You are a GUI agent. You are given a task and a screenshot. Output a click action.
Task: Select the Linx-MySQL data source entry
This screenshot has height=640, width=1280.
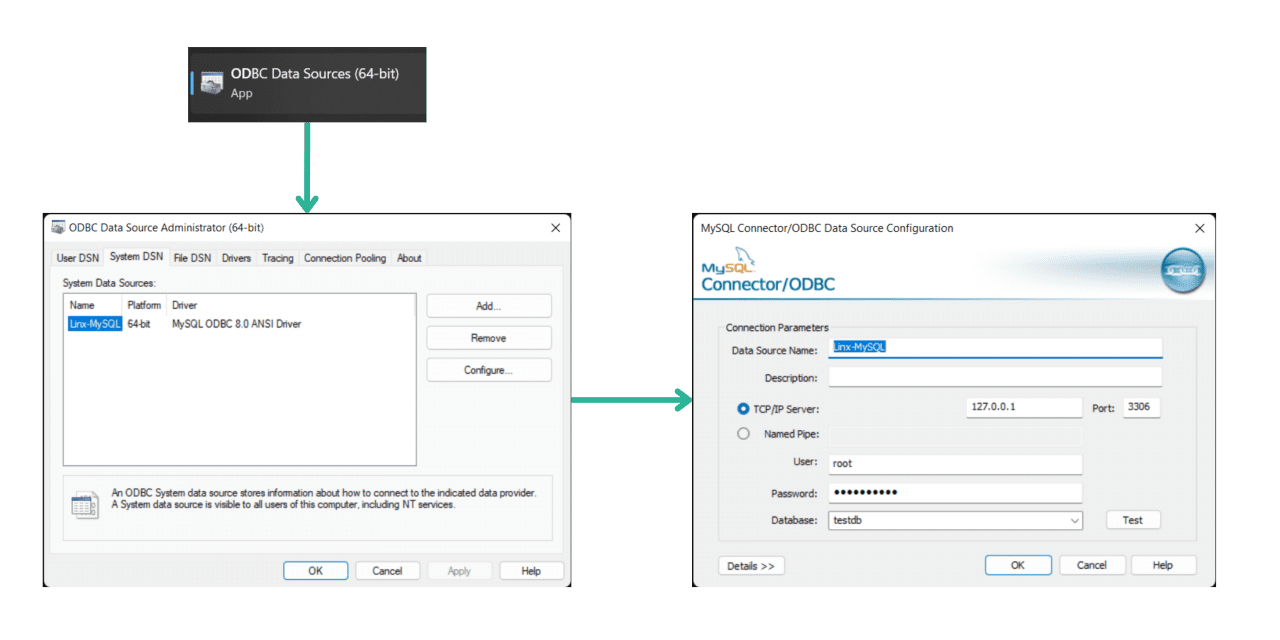click(94, 322)
